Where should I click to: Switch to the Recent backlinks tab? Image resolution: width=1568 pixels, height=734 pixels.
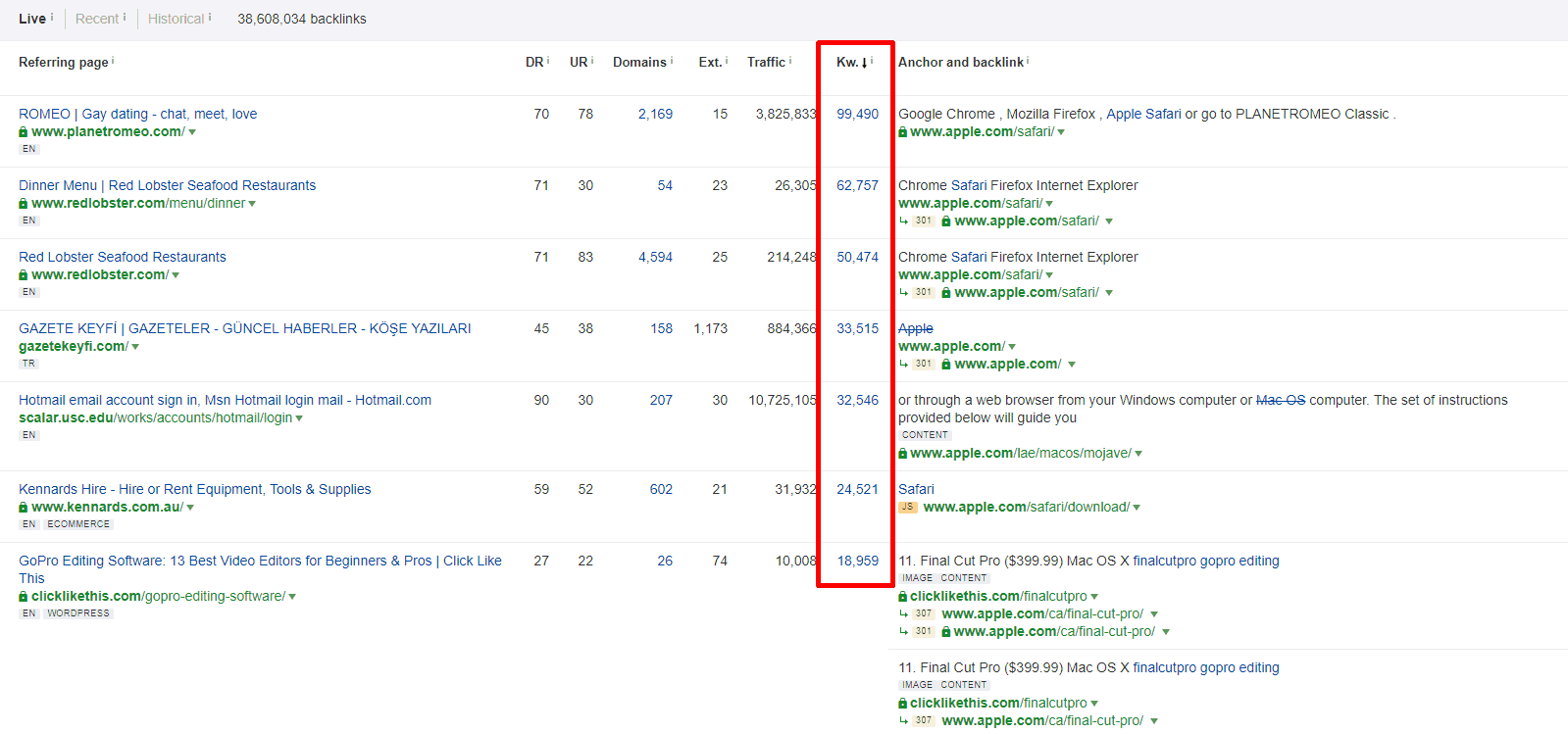96,19
